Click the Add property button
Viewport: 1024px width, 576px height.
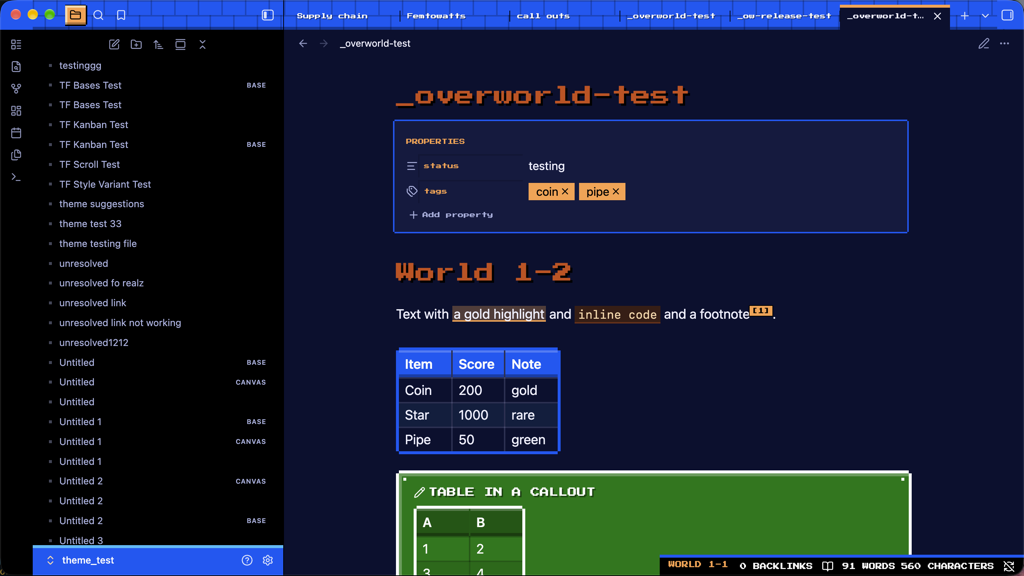(x=451, y=215)
